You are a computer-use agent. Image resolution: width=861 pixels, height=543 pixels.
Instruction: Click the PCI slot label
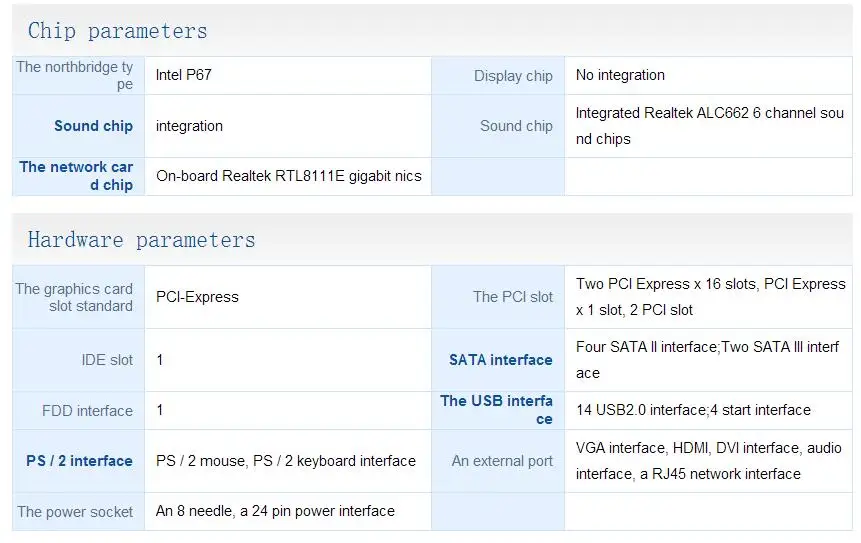click(513, 297)
